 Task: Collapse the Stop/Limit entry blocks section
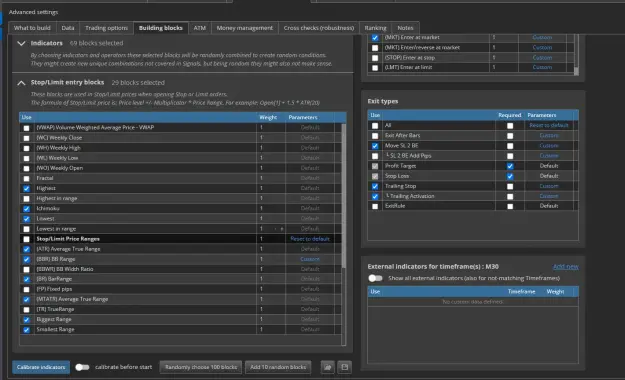pos(22,83)
